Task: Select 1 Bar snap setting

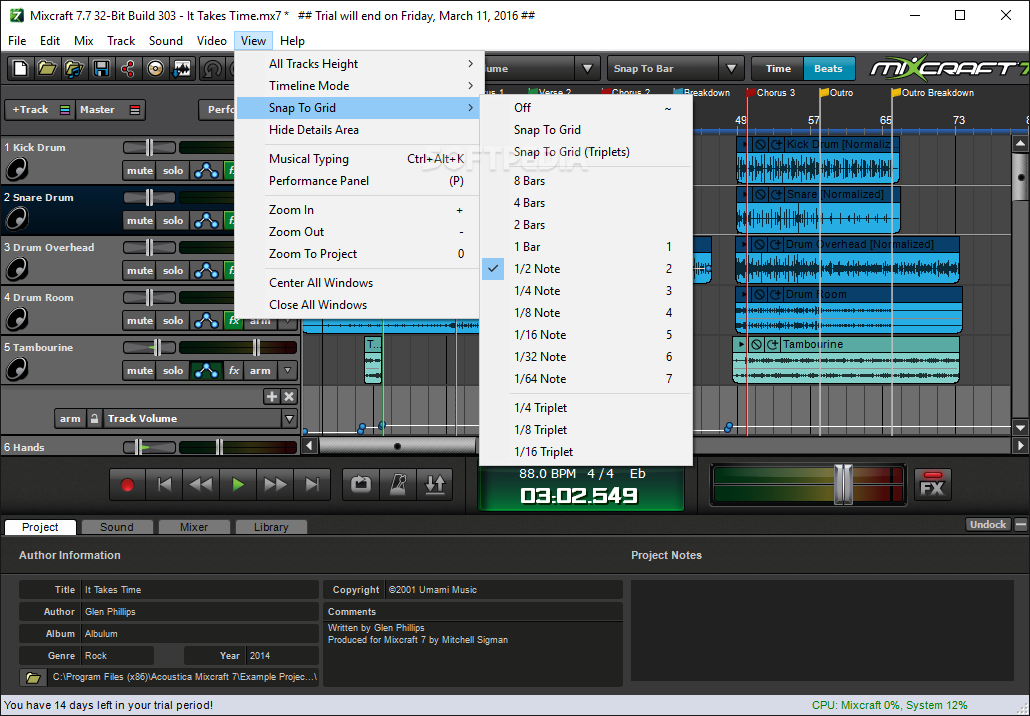Action: point(586,247)
